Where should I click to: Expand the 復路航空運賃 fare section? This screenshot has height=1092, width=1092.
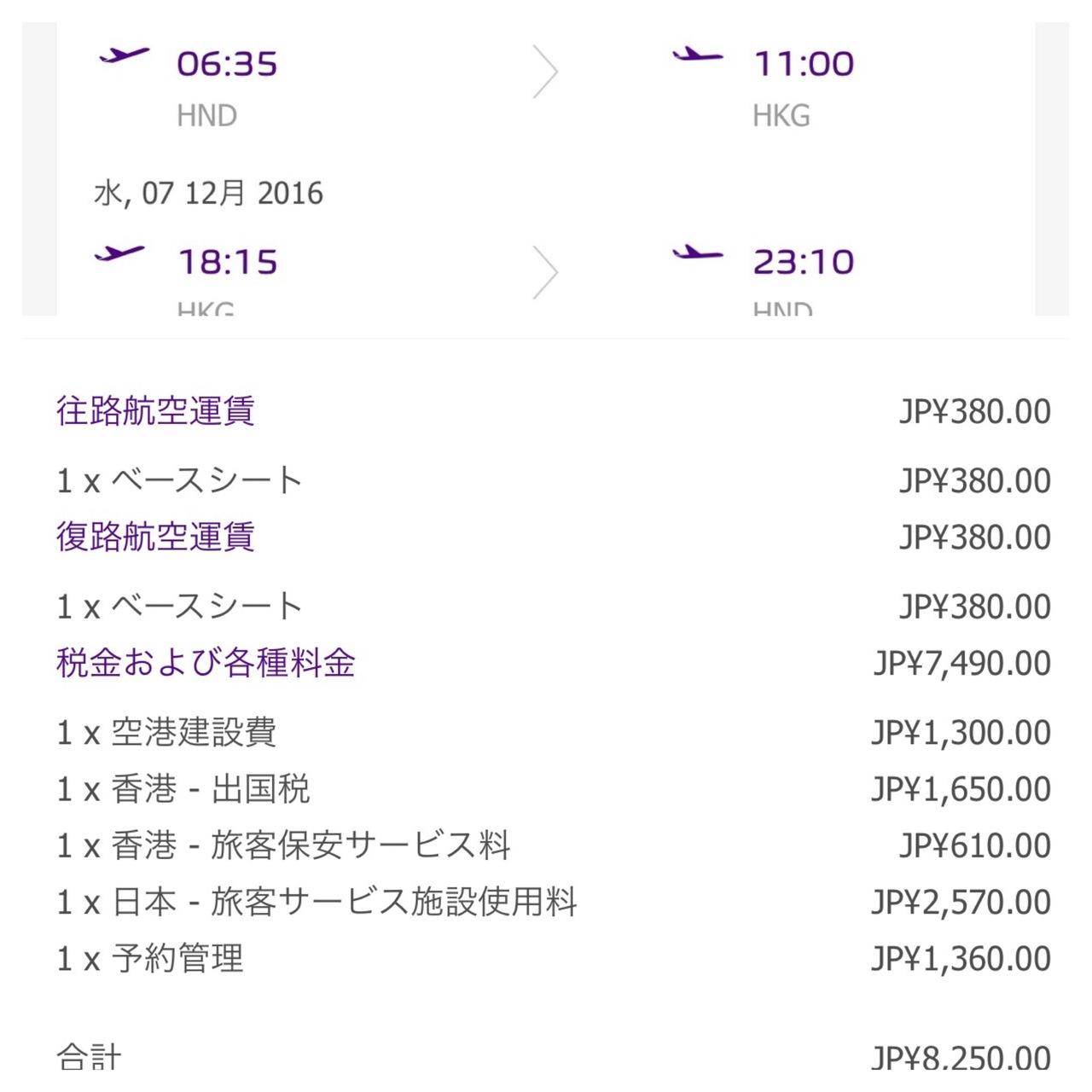point(155,537)
